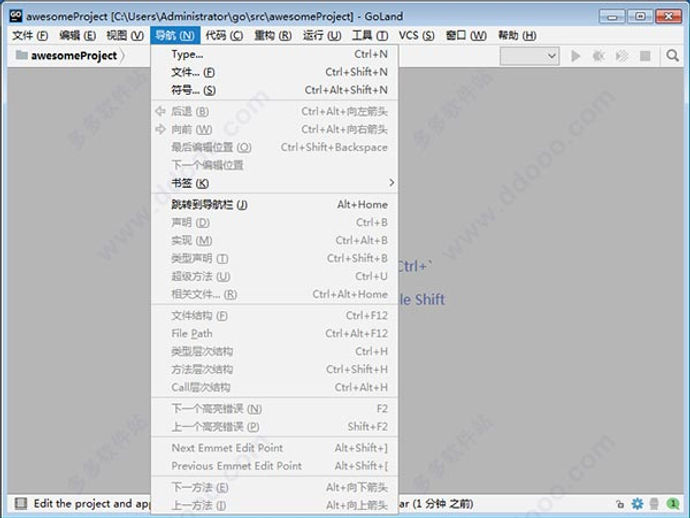Open the 代码 (C) menu
The width and height of the screenshot is (690, 518).
224,35
